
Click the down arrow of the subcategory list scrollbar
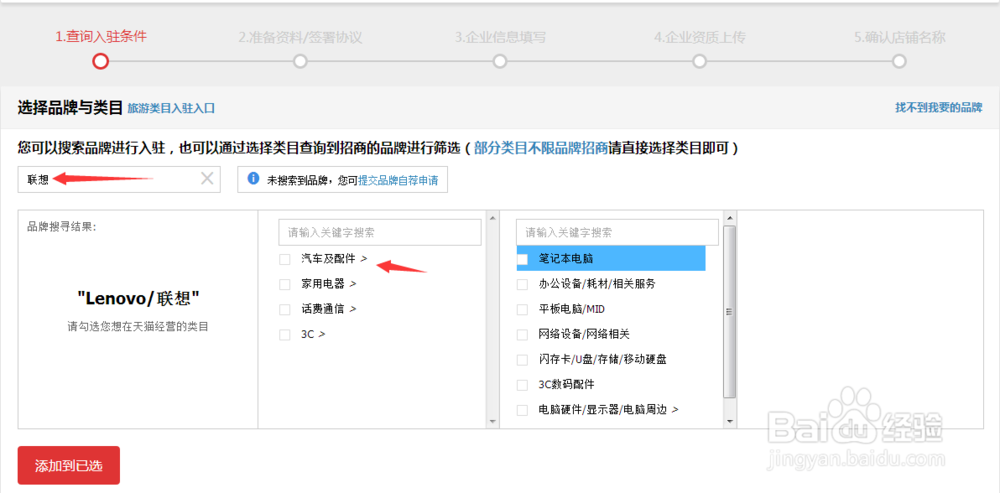pos(730,422)
